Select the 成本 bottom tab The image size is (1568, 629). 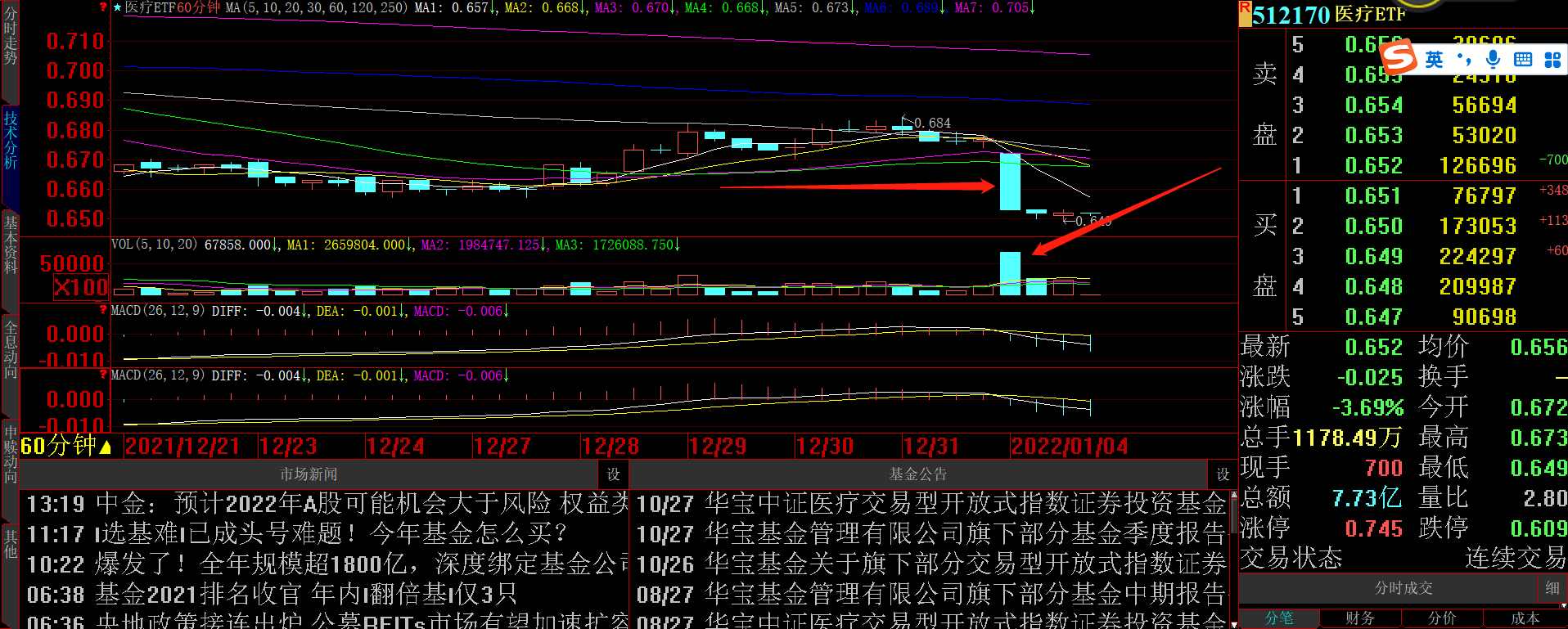pos(1524,618)
